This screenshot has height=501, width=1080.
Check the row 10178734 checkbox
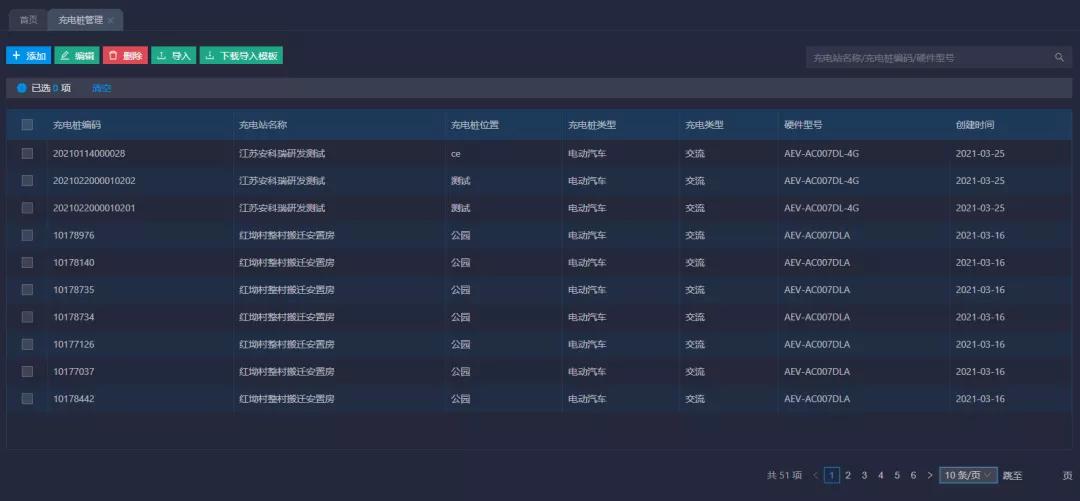pyautogui.click(x=27, y=317)
